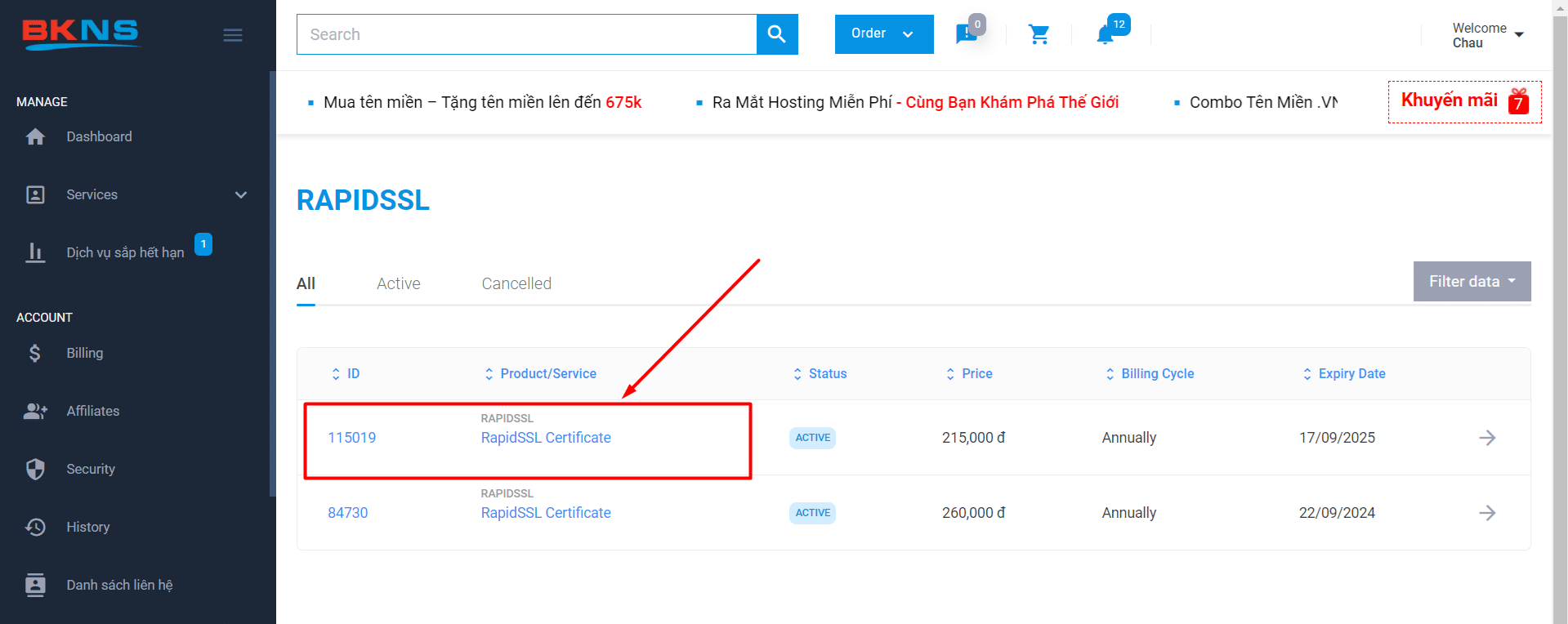Image resolution: width=1568 pixels, height=624 pixels.
Task: Click the sidebar scrollbar
Action: pyautogui.click(x=272, y=283)
